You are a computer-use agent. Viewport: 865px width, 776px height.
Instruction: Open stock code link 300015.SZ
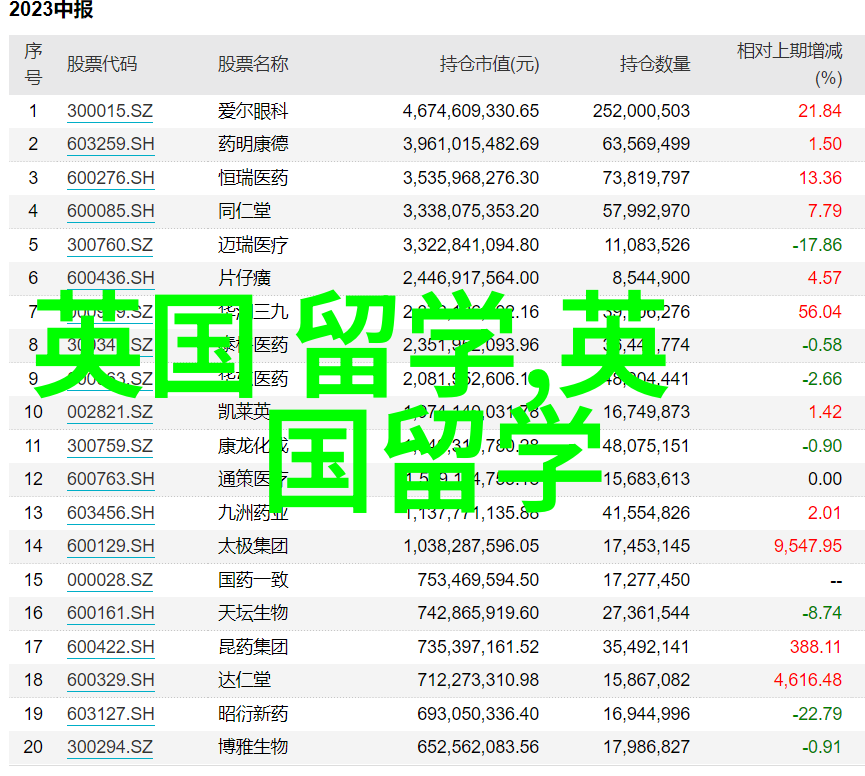point(110,111)
